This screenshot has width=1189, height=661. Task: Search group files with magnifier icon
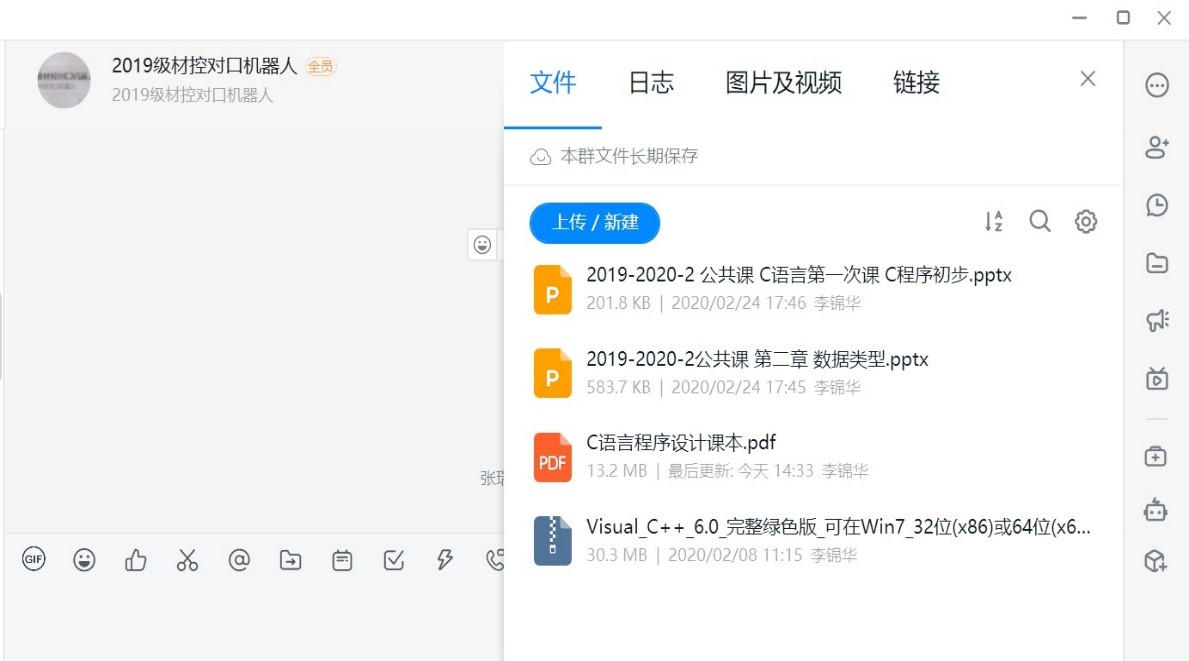[x=1040, y=222]
